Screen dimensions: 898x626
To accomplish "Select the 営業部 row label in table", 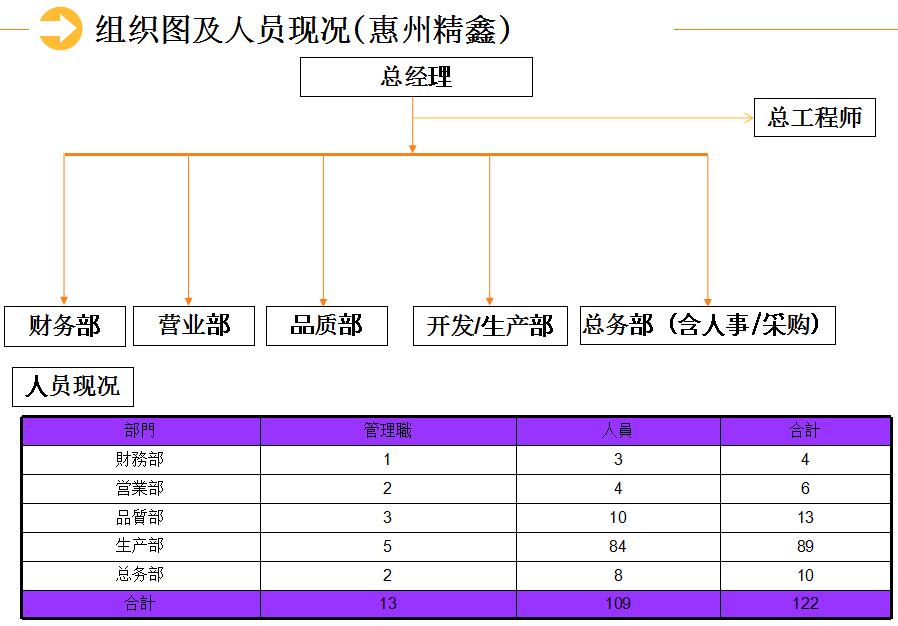I will (140, 489).
